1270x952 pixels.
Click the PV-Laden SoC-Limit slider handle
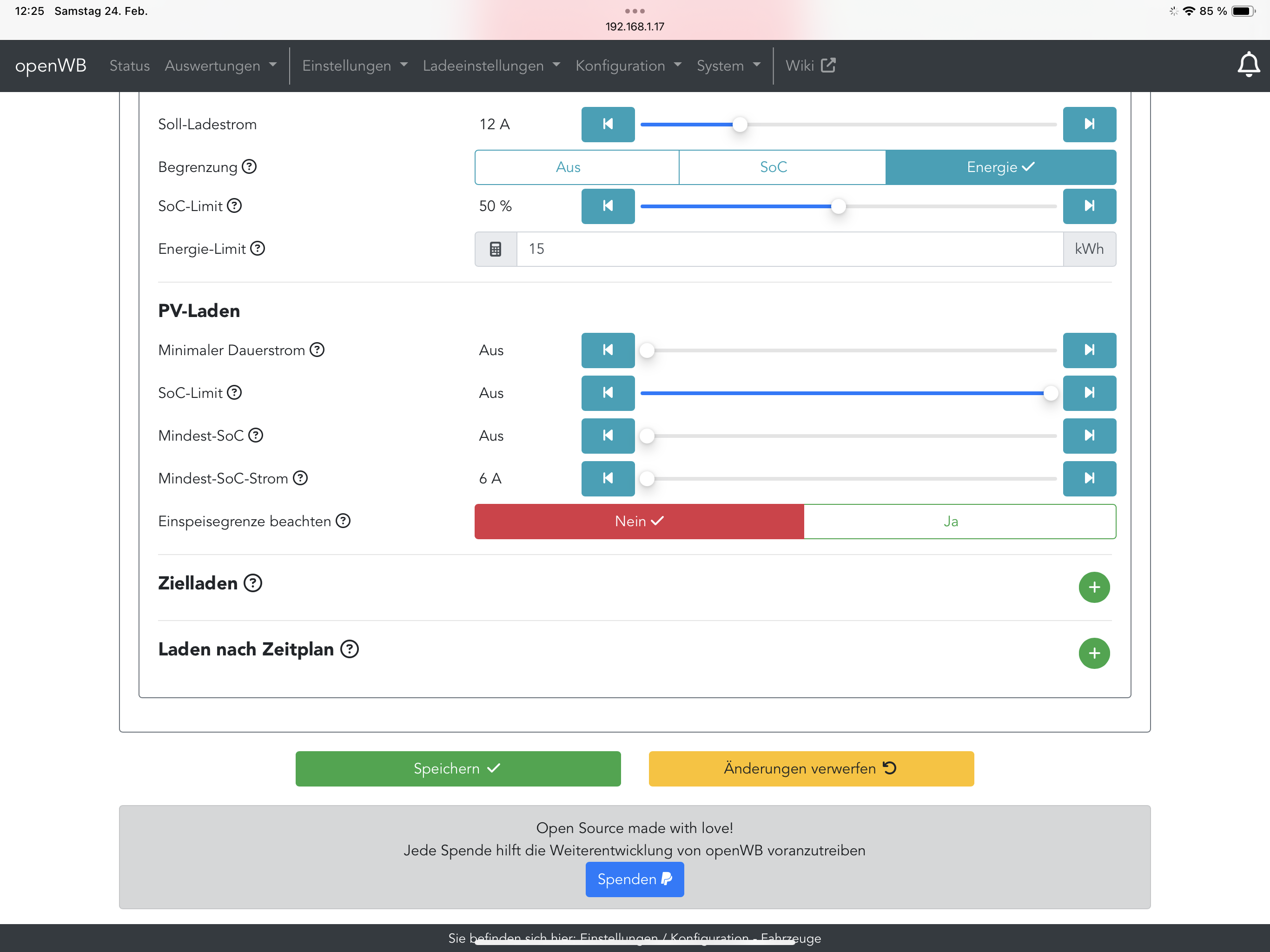[x=1050, y=393]
